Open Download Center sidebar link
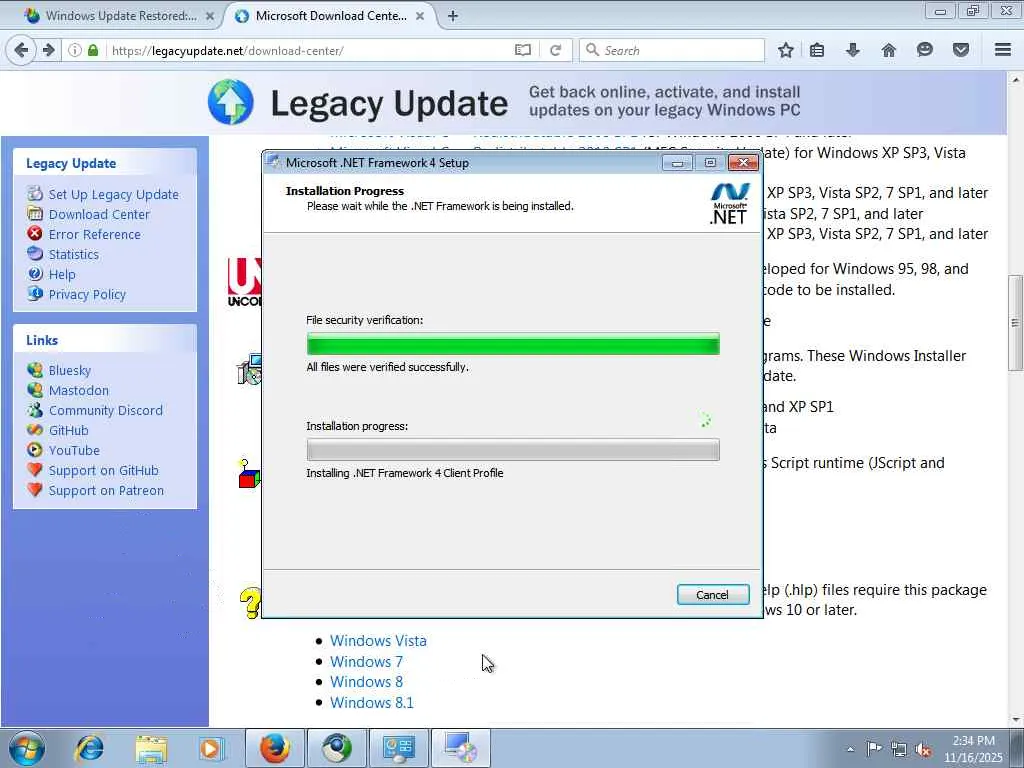1024x768 pixels. click(x=99, y=214)
